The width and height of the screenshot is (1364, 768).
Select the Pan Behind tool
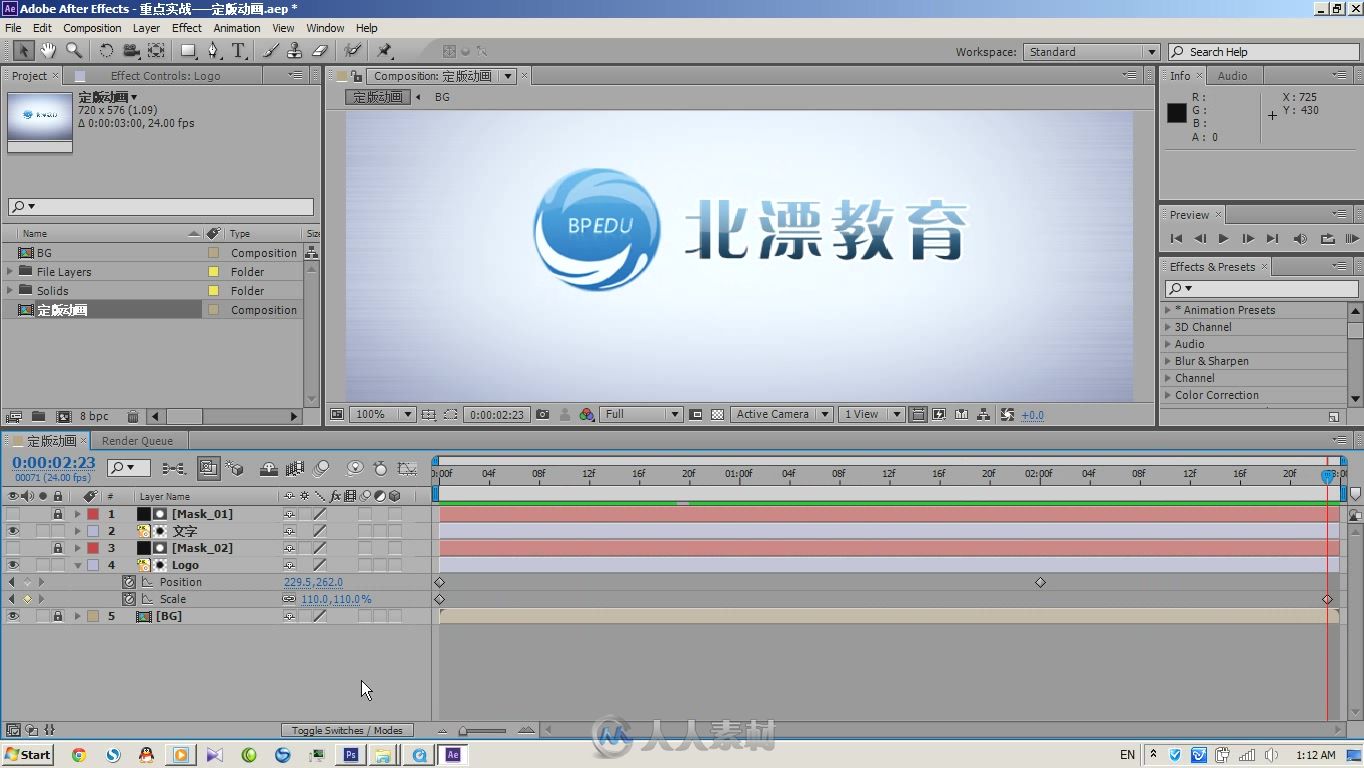156,51
